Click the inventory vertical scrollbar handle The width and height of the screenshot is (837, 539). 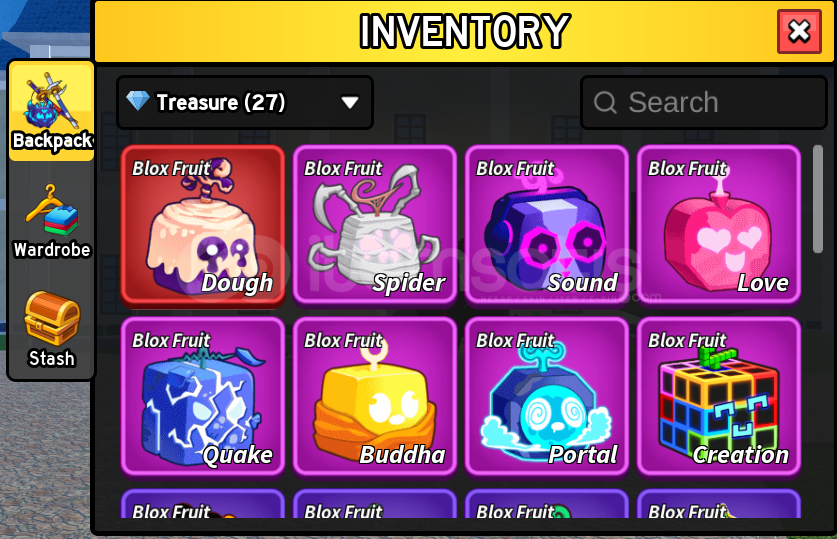(x=818, y=199)
